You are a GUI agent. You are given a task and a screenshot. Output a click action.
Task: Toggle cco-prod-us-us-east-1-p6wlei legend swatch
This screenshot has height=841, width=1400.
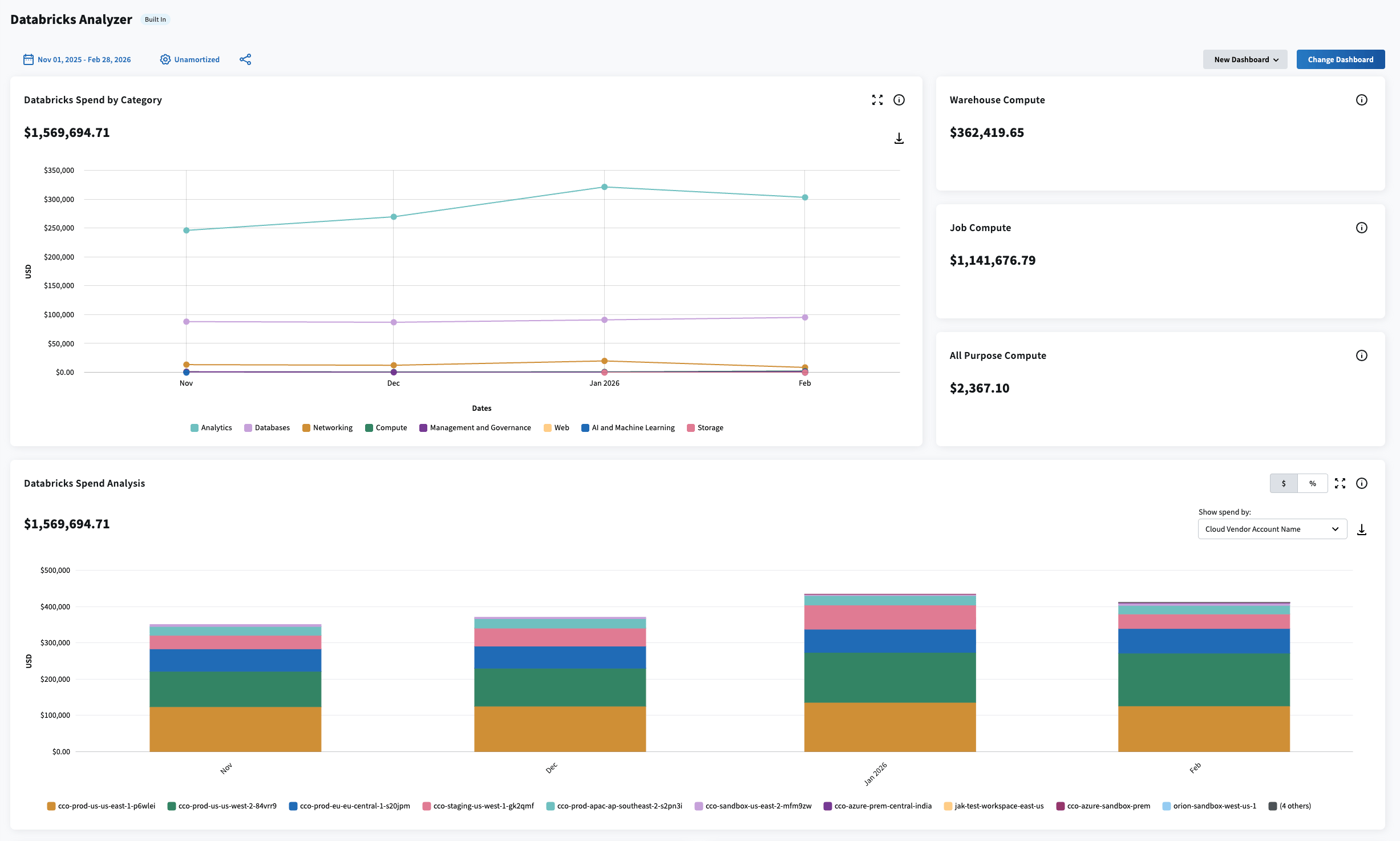pos(51,806)
